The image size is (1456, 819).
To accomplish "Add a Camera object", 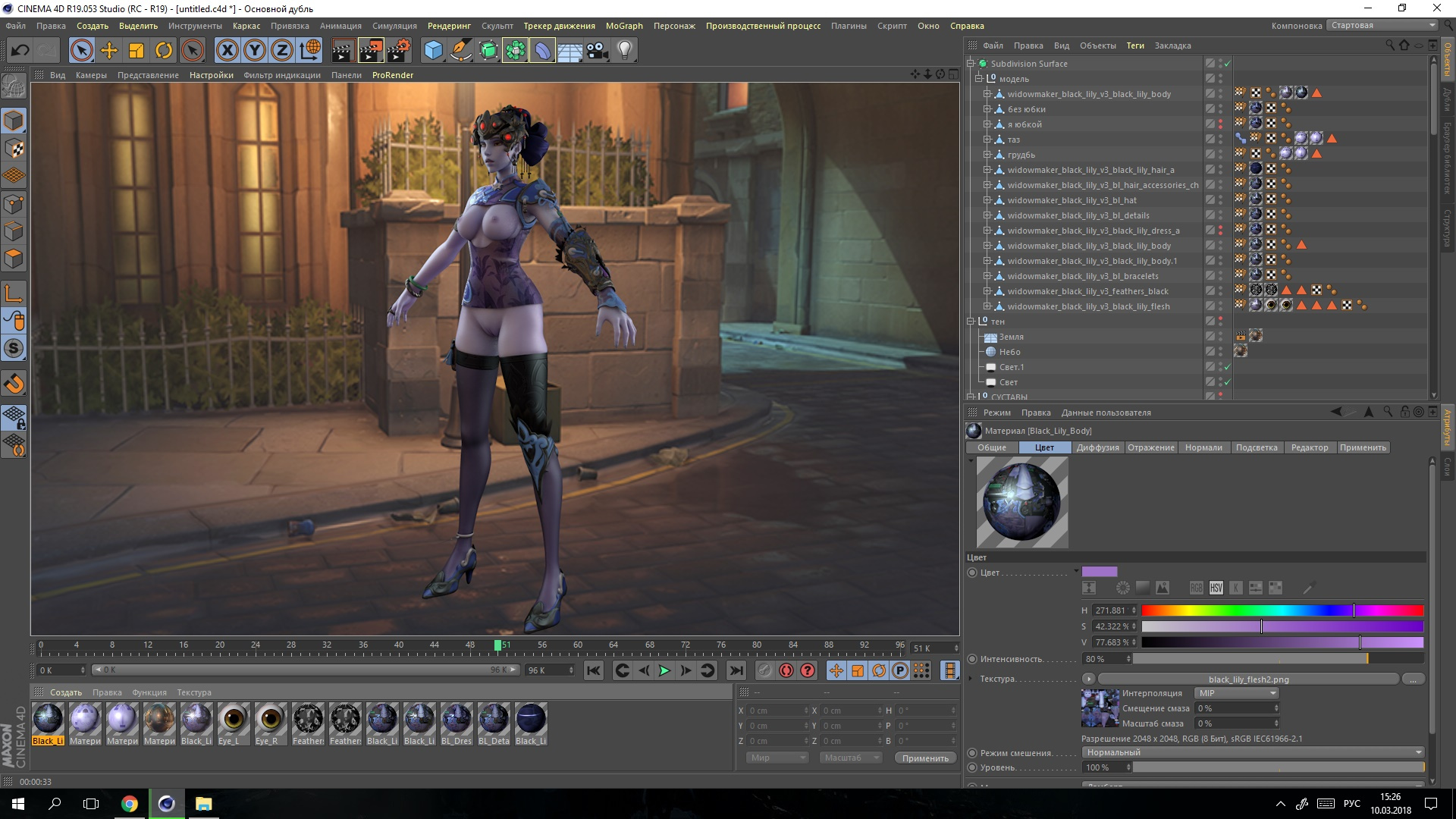I will (x=598, y=51).
